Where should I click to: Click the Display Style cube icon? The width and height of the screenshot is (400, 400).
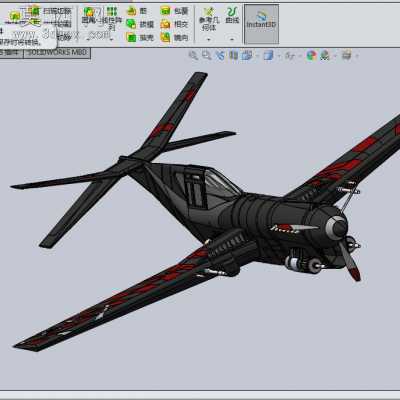coord(268,55)
